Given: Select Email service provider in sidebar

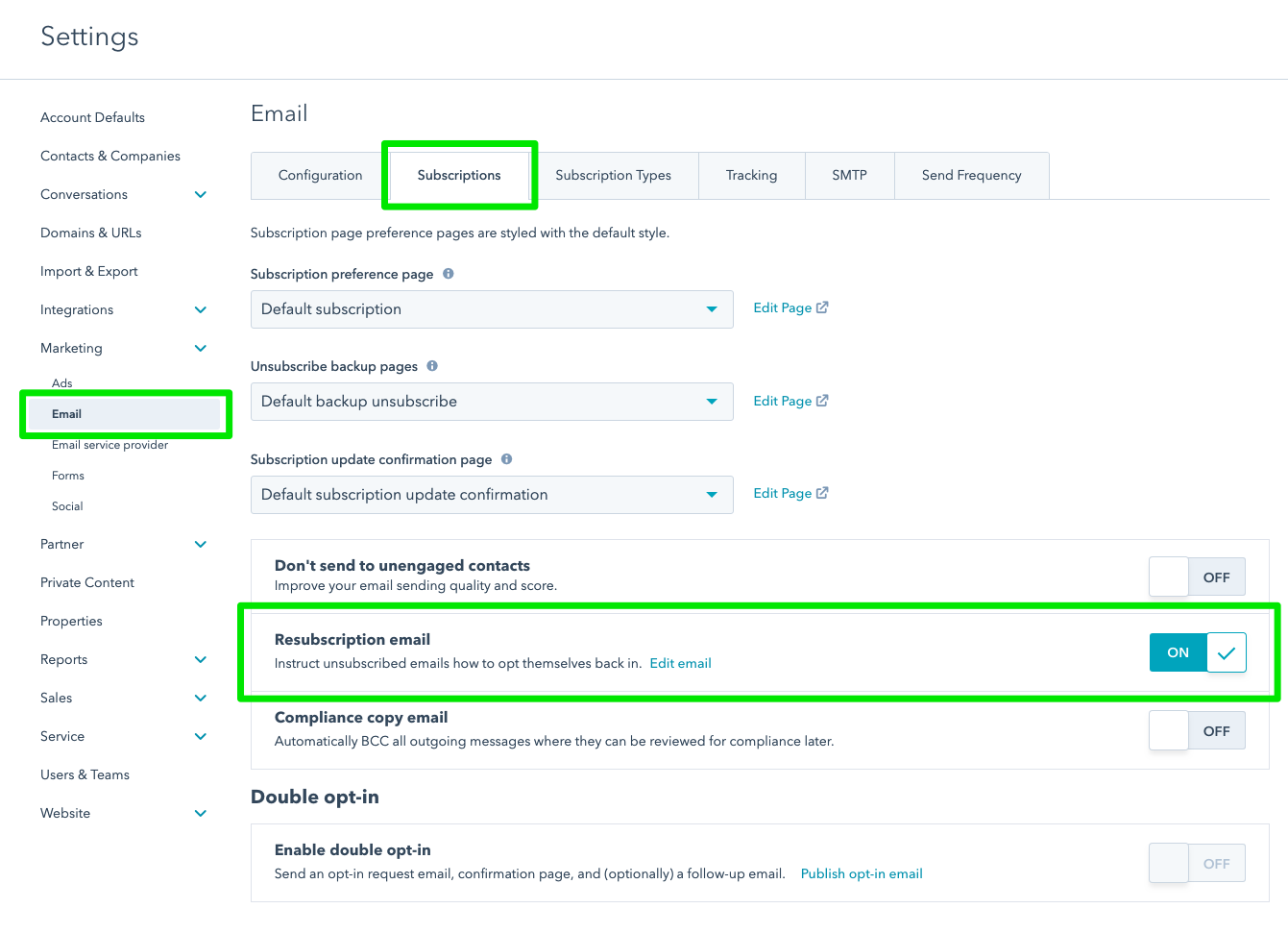Looking at the screenshot, I should (109, 445).
